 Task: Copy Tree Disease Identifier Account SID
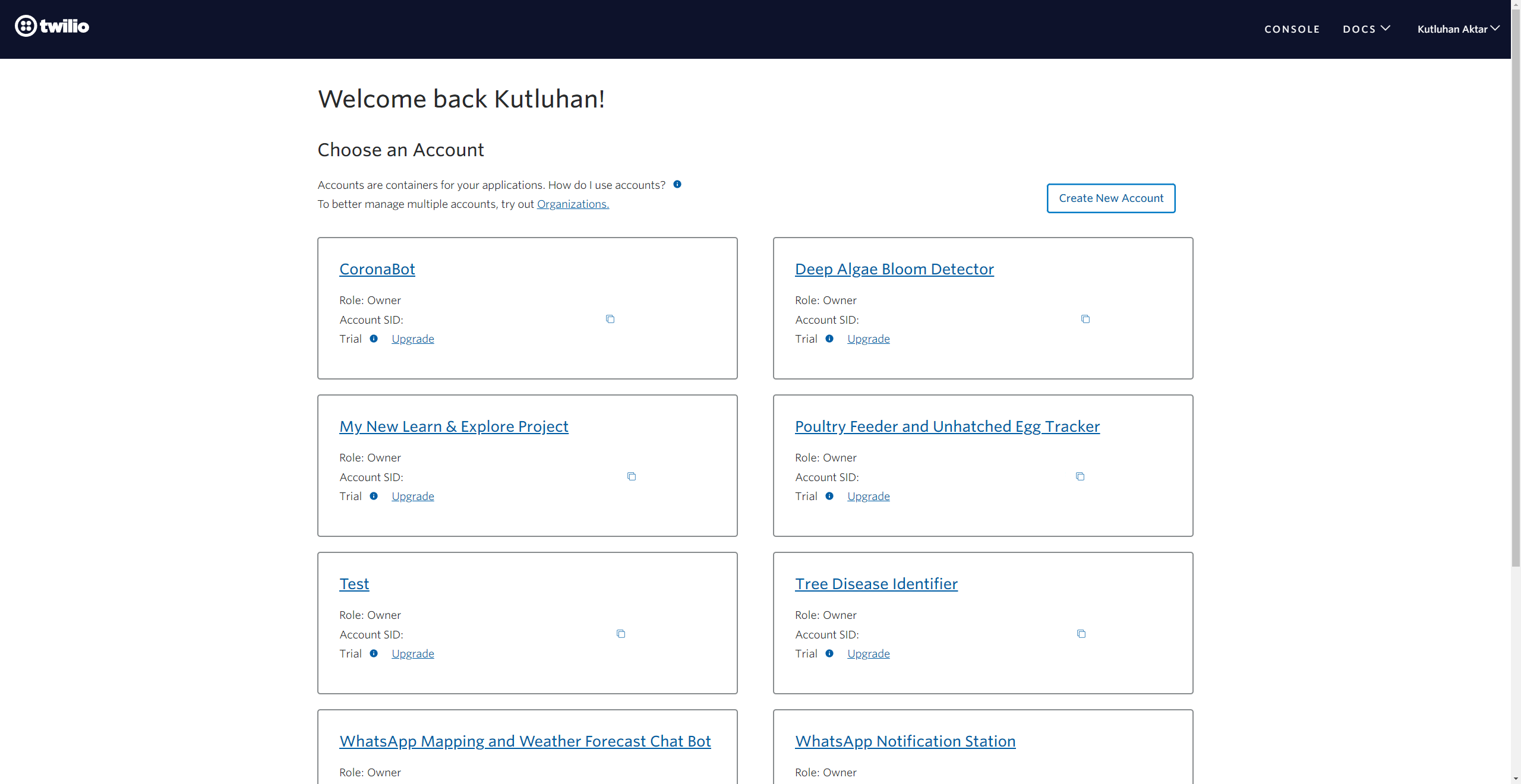coord(1081,634)
